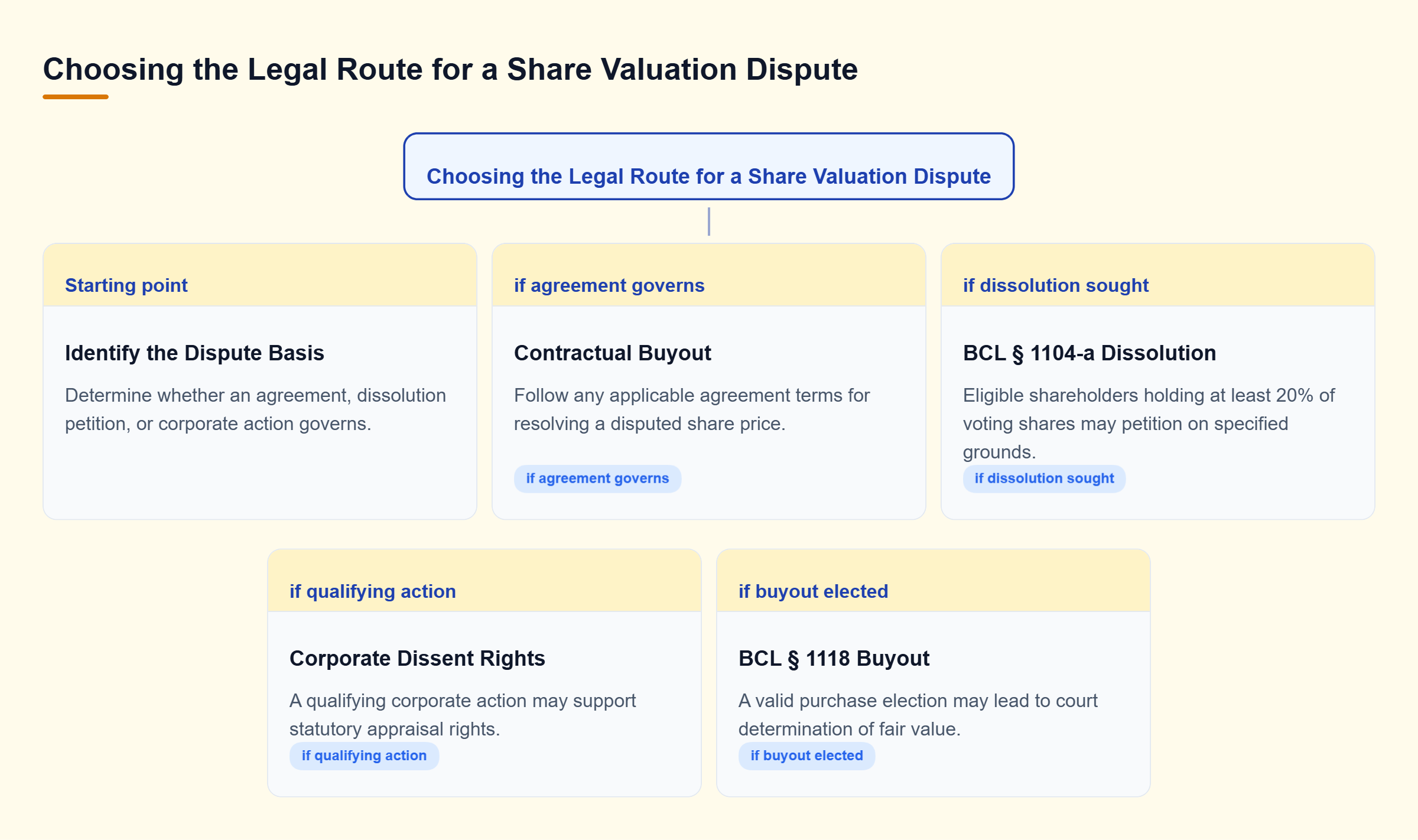Click the 'Determine whether an agreement' description

(x=255, y=409)
